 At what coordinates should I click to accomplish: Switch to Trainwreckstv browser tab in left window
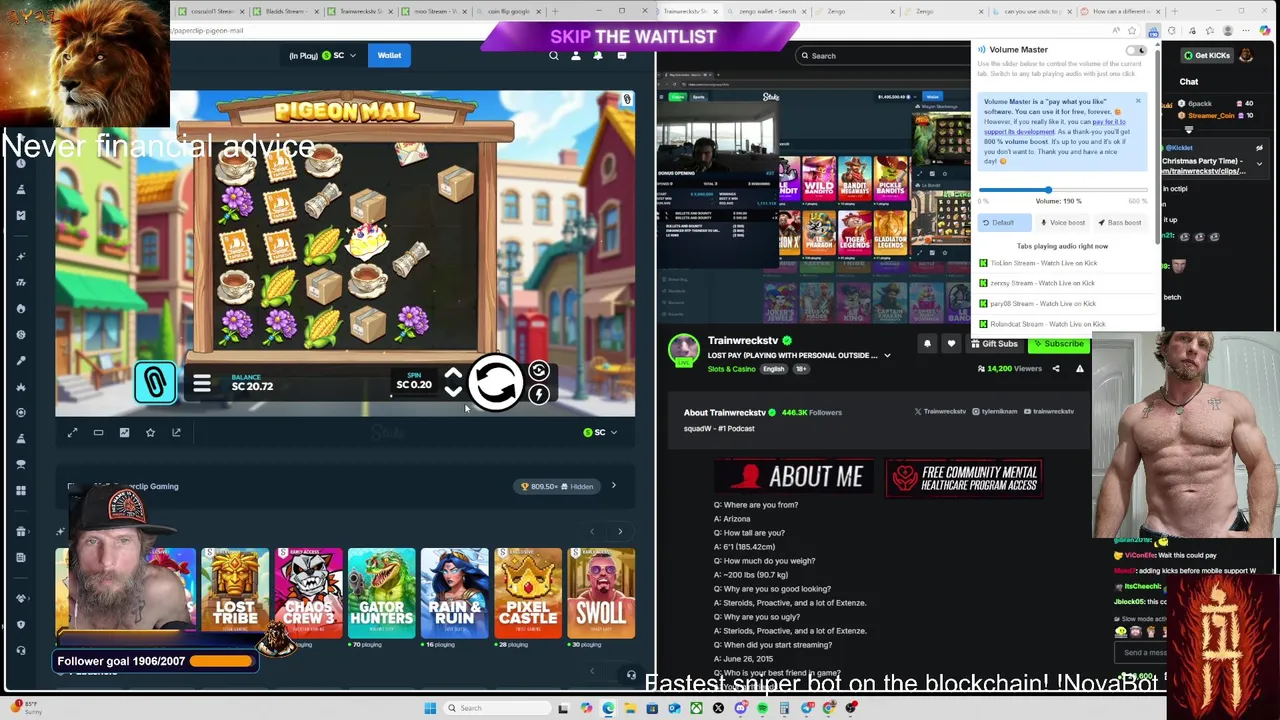(x=361, y=12)
